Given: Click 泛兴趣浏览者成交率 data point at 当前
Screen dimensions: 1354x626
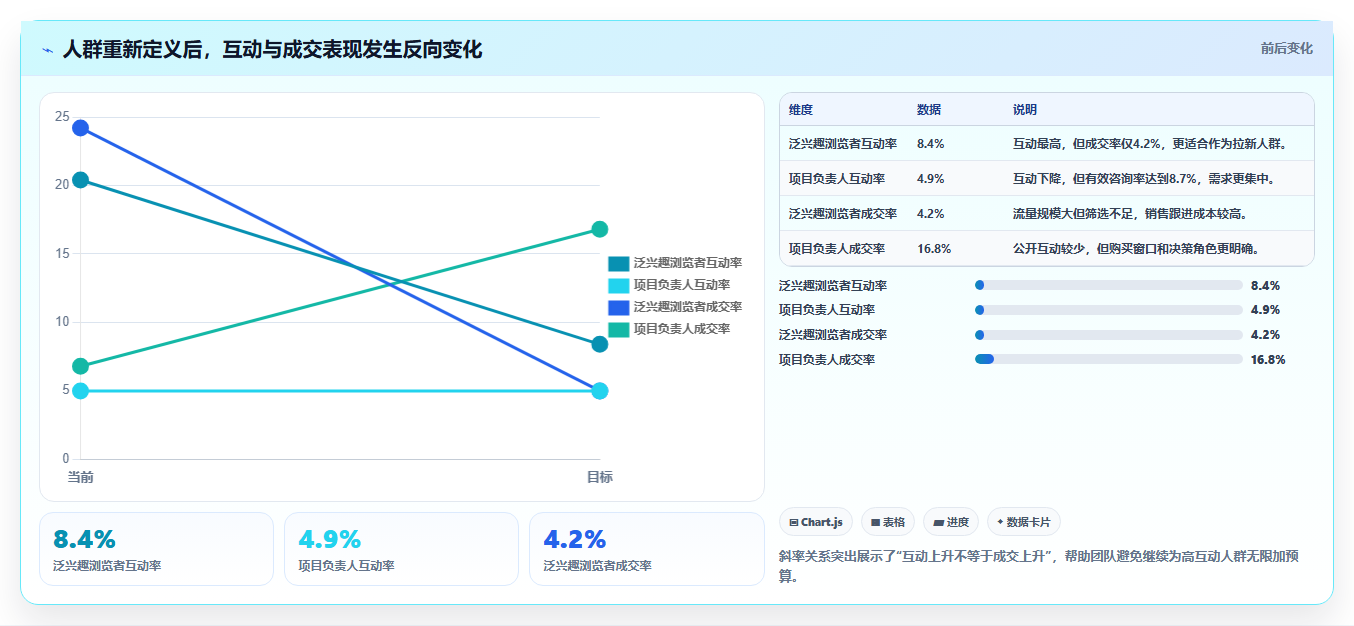Looking at the screenshot, I should tap(80, 128).
